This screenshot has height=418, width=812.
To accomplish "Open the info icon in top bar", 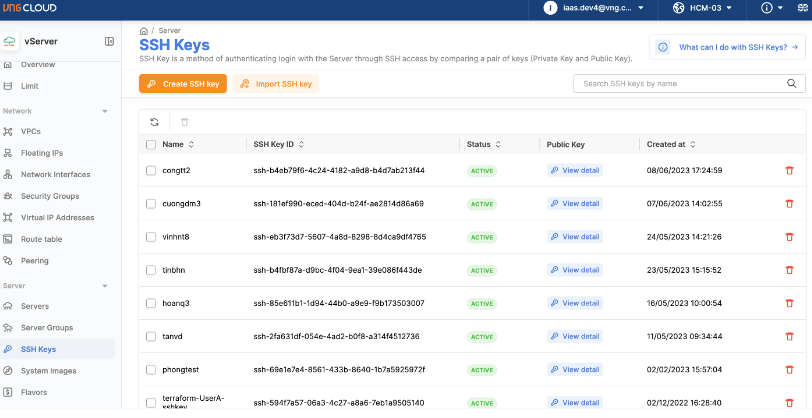I will click(x=768, y=8).
